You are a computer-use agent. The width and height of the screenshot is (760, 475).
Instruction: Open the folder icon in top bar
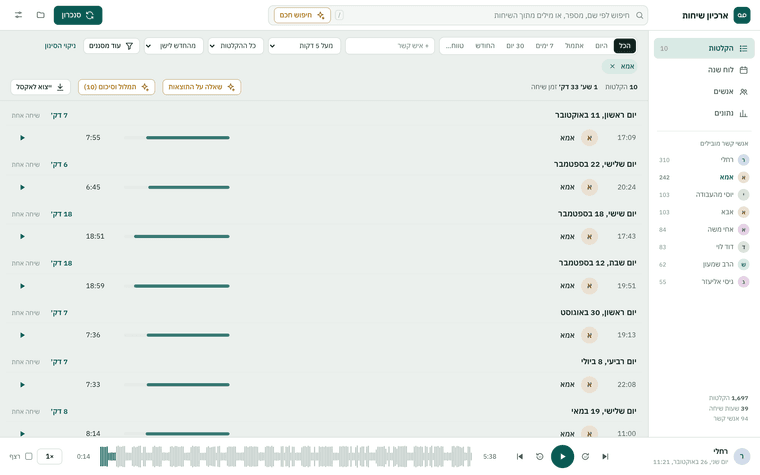pos(41,15)
